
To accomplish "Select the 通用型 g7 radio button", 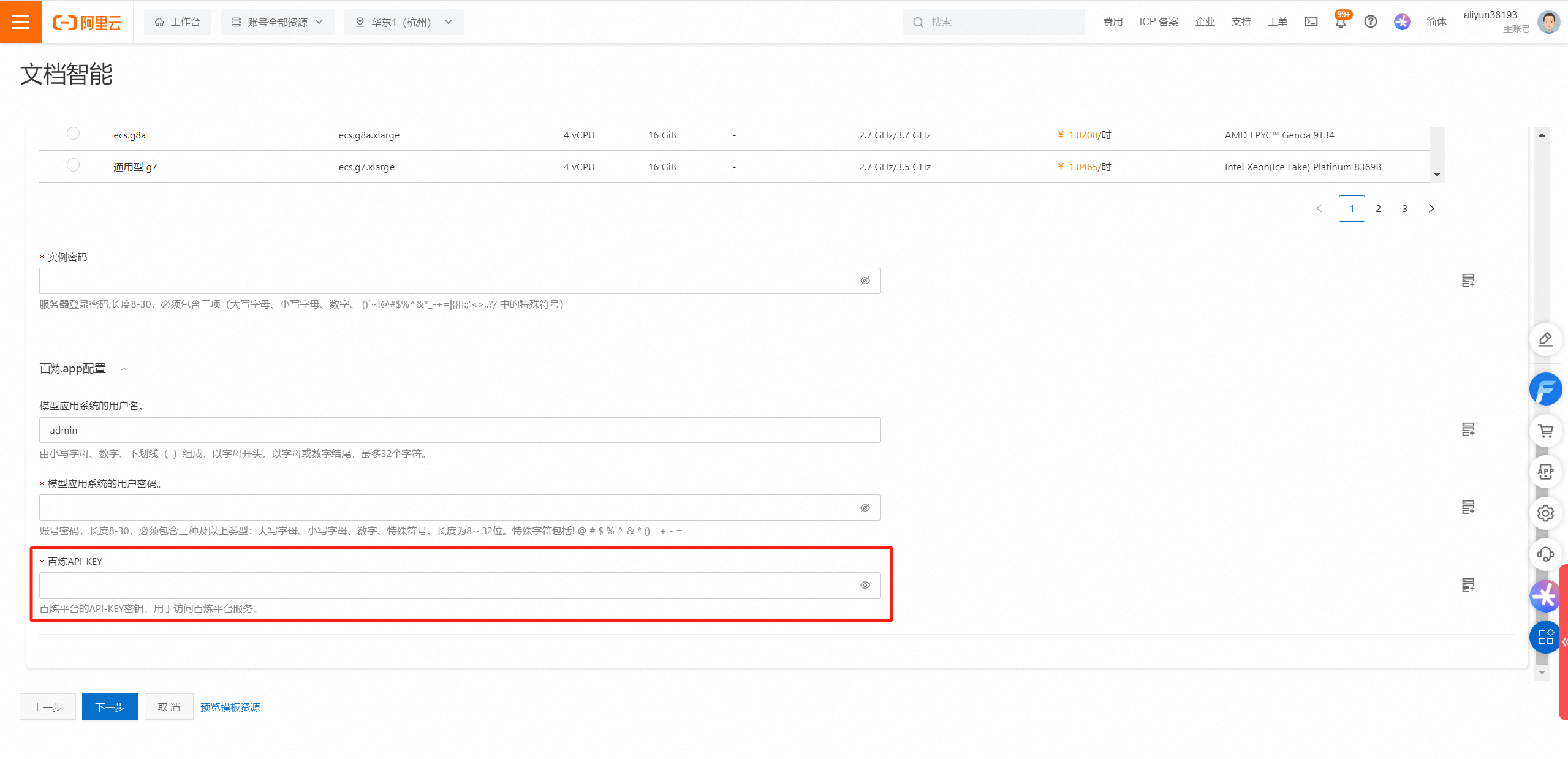I will coord(73,165).
